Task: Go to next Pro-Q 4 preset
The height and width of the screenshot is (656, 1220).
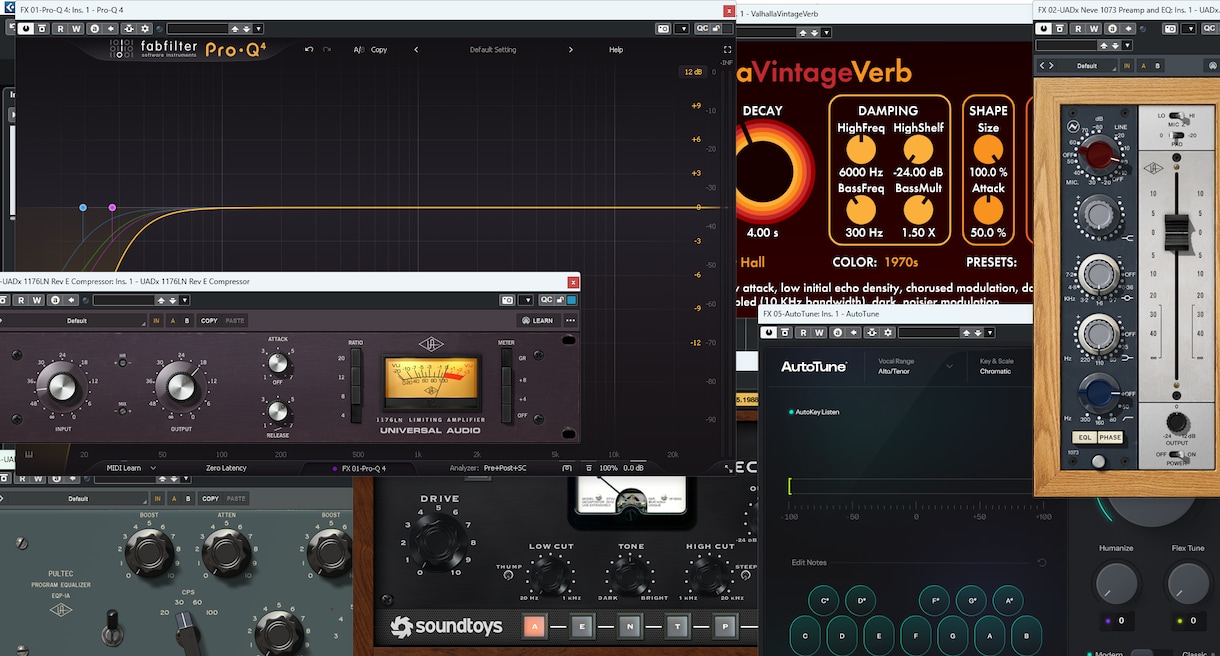Action: click(x=571, y=49)
